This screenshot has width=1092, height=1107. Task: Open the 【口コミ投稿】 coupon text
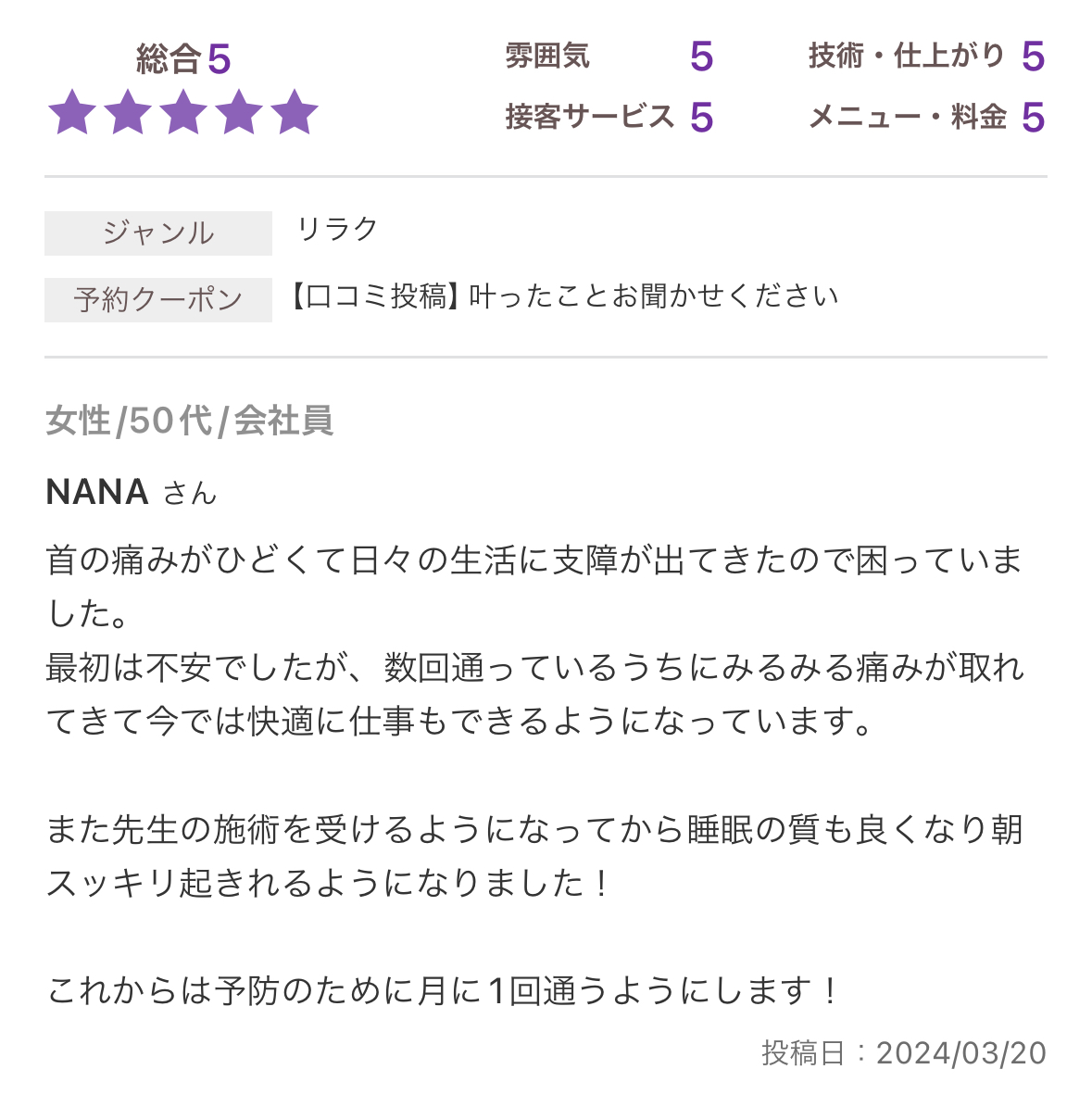point(564,296)
